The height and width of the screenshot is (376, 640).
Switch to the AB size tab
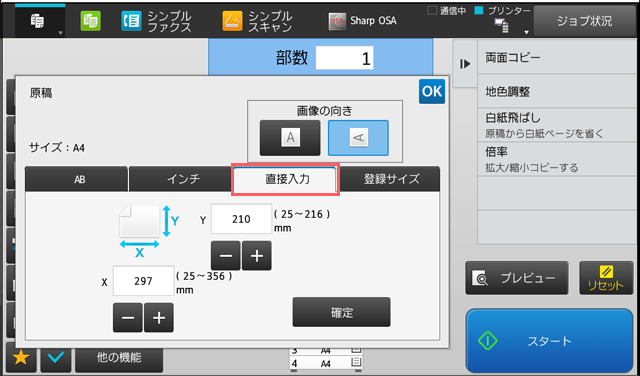click(76, 179)
